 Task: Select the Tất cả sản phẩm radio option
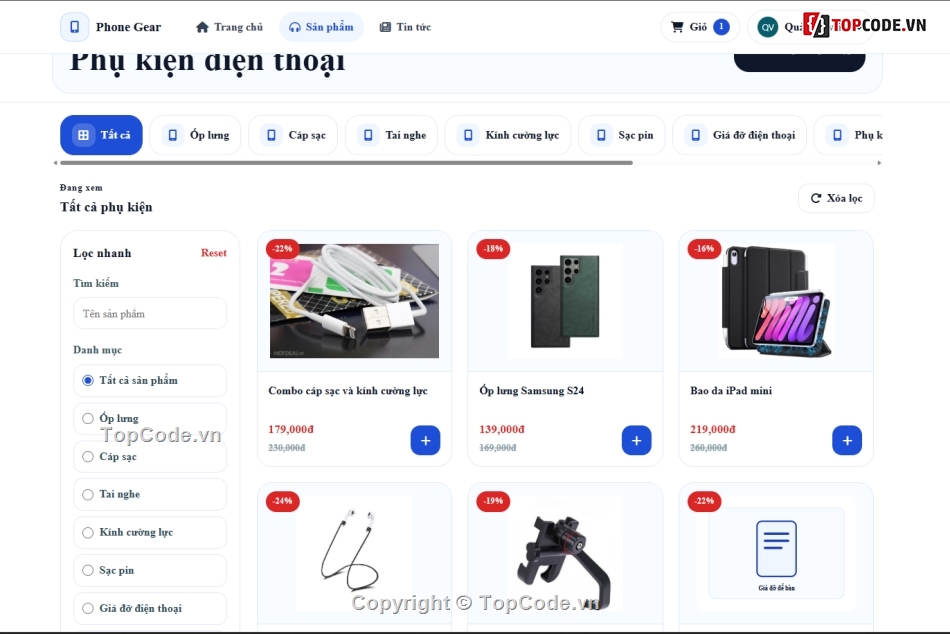88,381
